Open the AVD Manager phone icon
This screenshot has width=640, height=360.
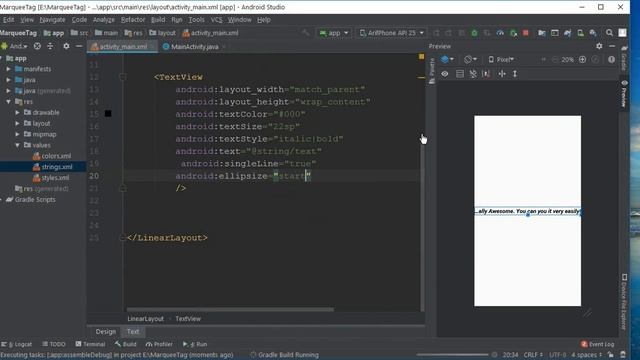[x=580, y=33]
